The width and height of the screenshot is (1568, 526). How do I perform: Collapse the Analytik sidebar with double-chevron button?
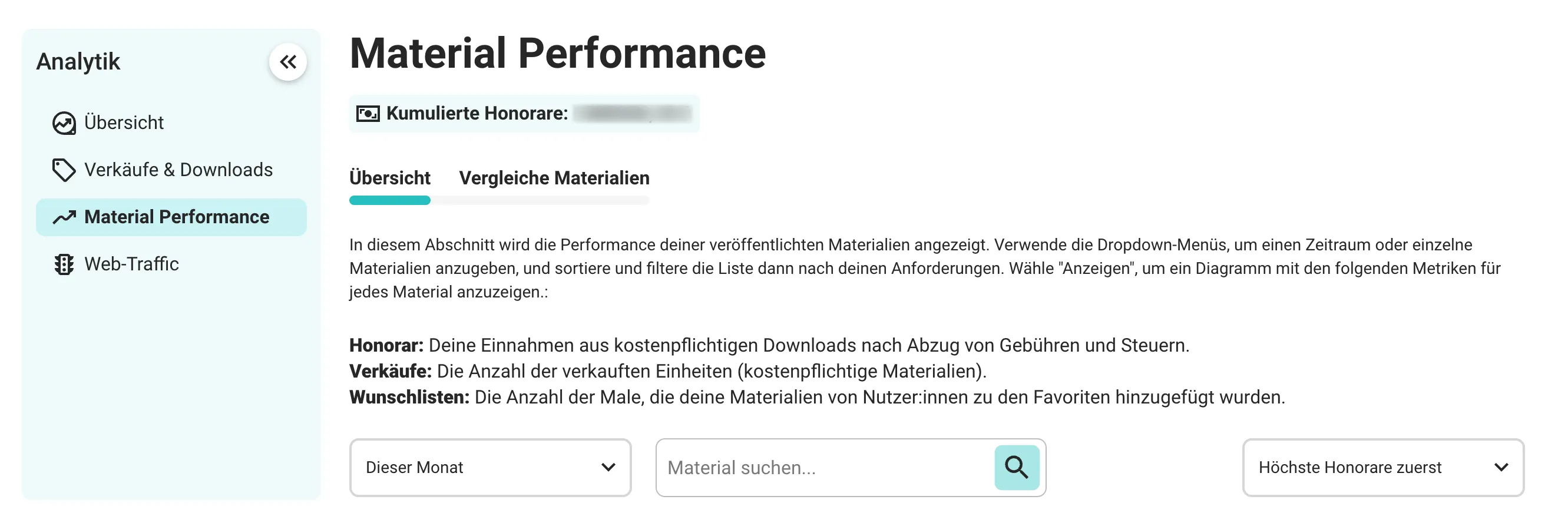click(288, 61)
